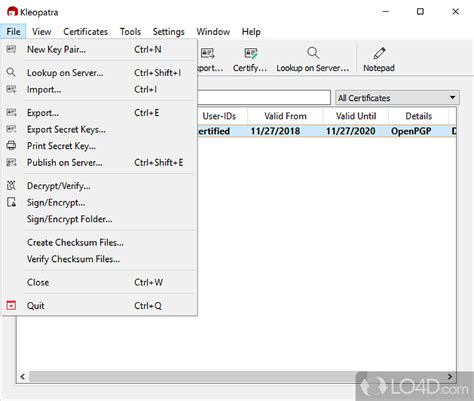Image resolution: width=474 pixels, height=401 pixels.
Task: Minimize the Kleopatra window
Action: click(386, 12)
